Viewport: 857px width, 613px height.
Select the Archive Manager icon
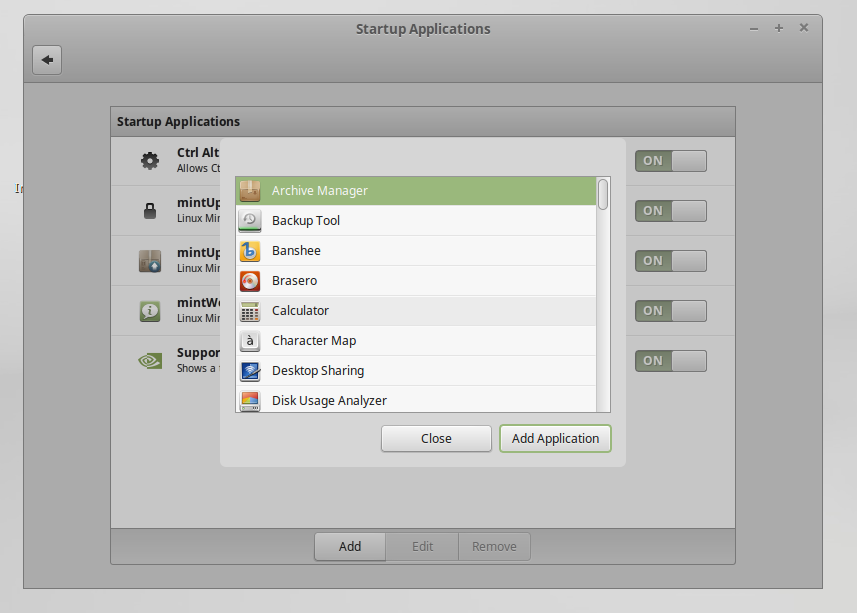250,190
